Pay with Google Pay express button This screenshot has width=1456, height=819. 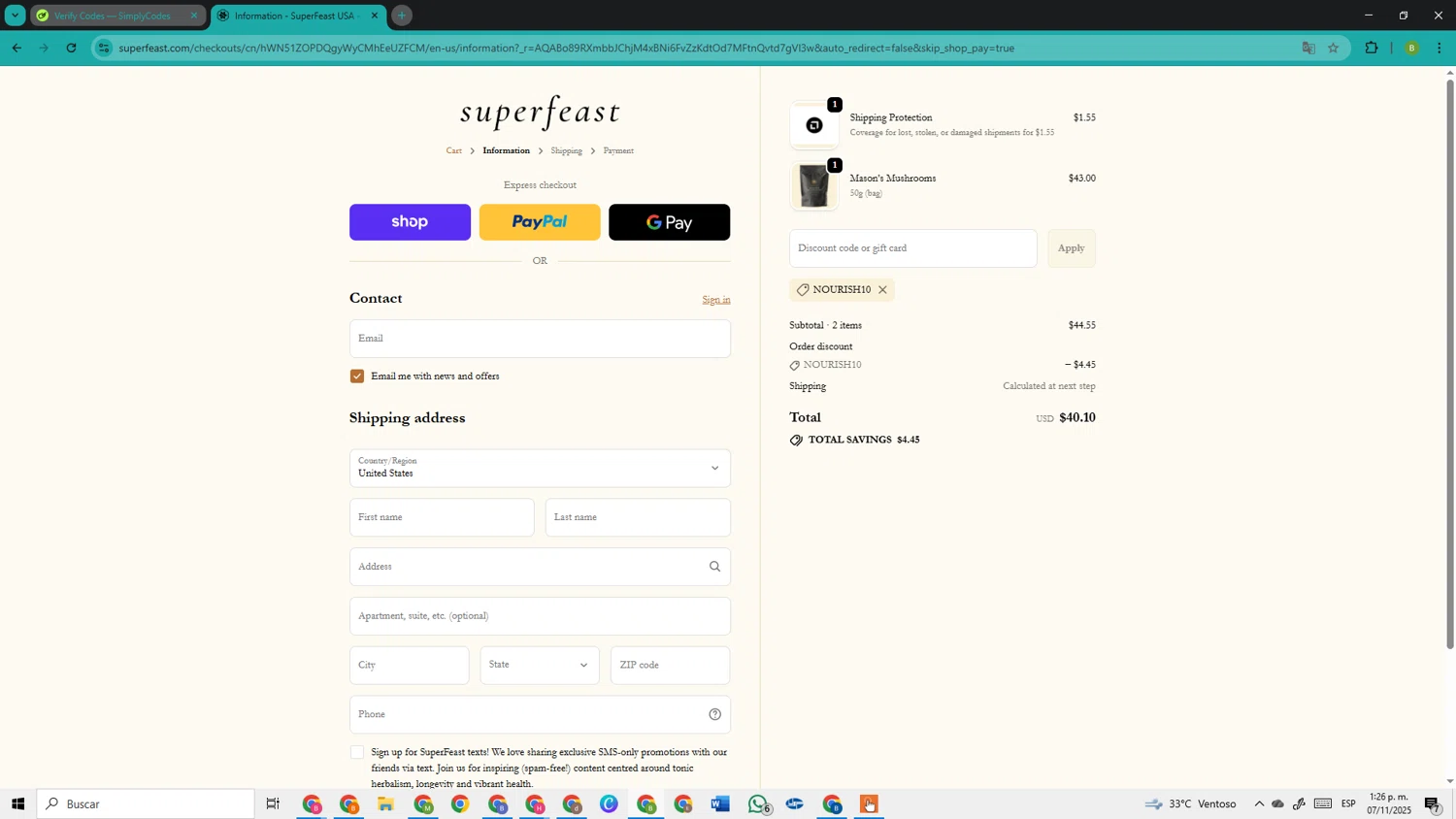tap(670, 222)
